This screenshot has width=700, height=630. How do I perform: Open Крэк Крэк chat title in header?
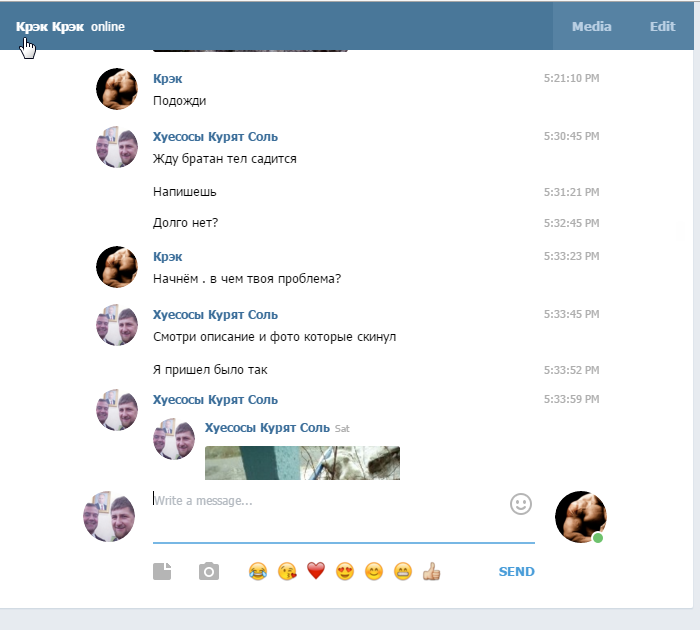click(50, 26)
